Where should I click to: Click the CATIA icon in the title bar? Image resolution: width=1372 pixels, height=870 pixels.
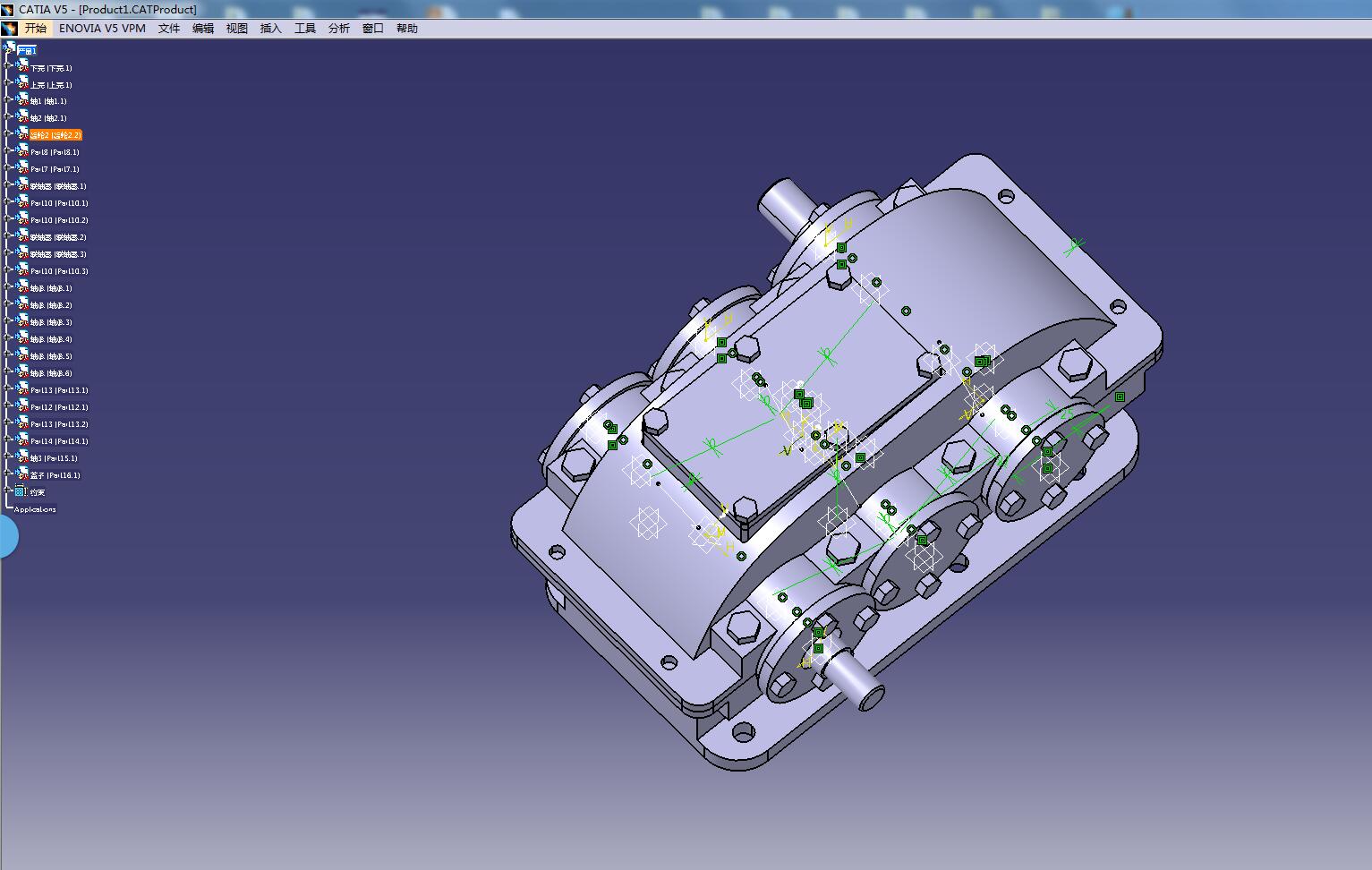9,8
